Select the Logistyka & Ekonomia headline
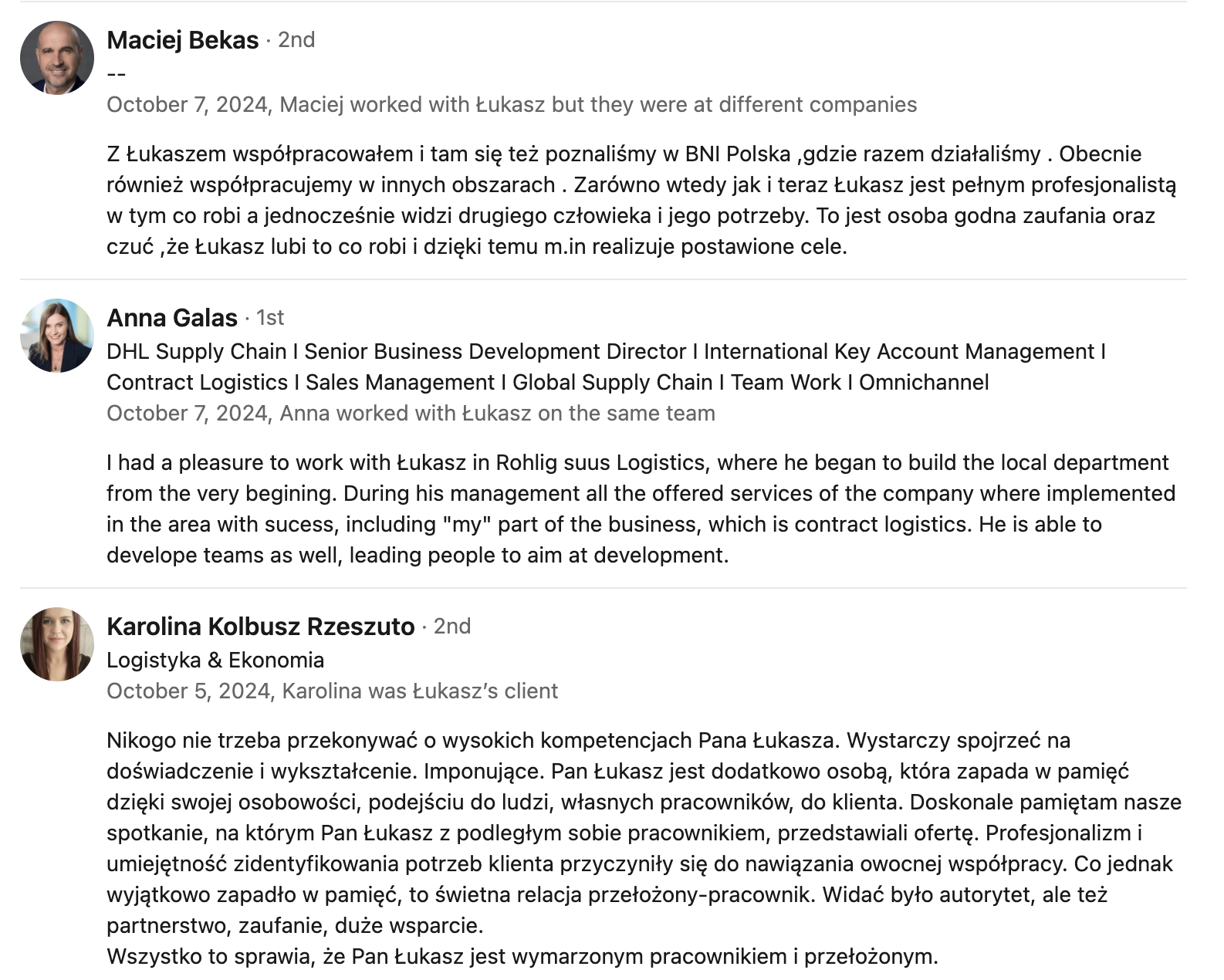 click(215, 661)
